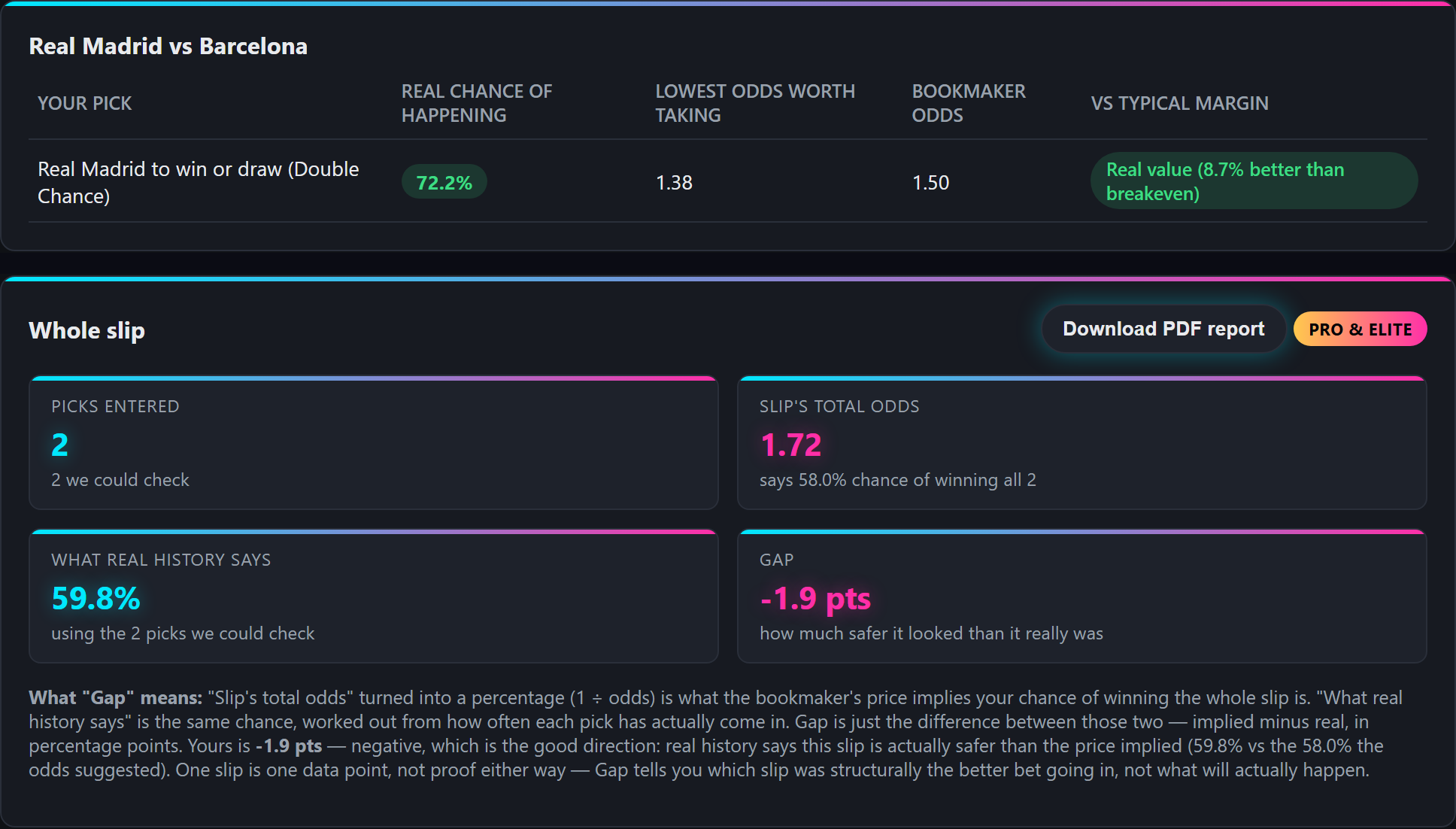Click the -1.9 pts gap value
Image resolution: width=1456 pixels, height=829 pixels.
tap(815, 598)
